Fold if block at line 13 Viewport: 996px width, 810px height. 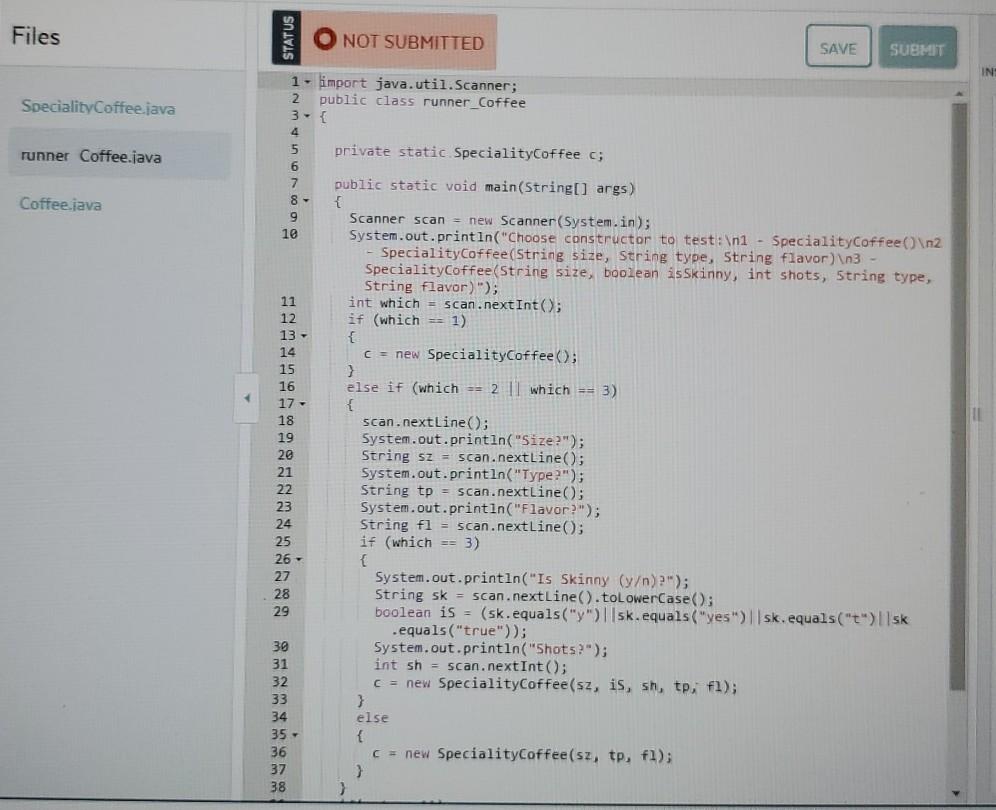tap(304, 335)
